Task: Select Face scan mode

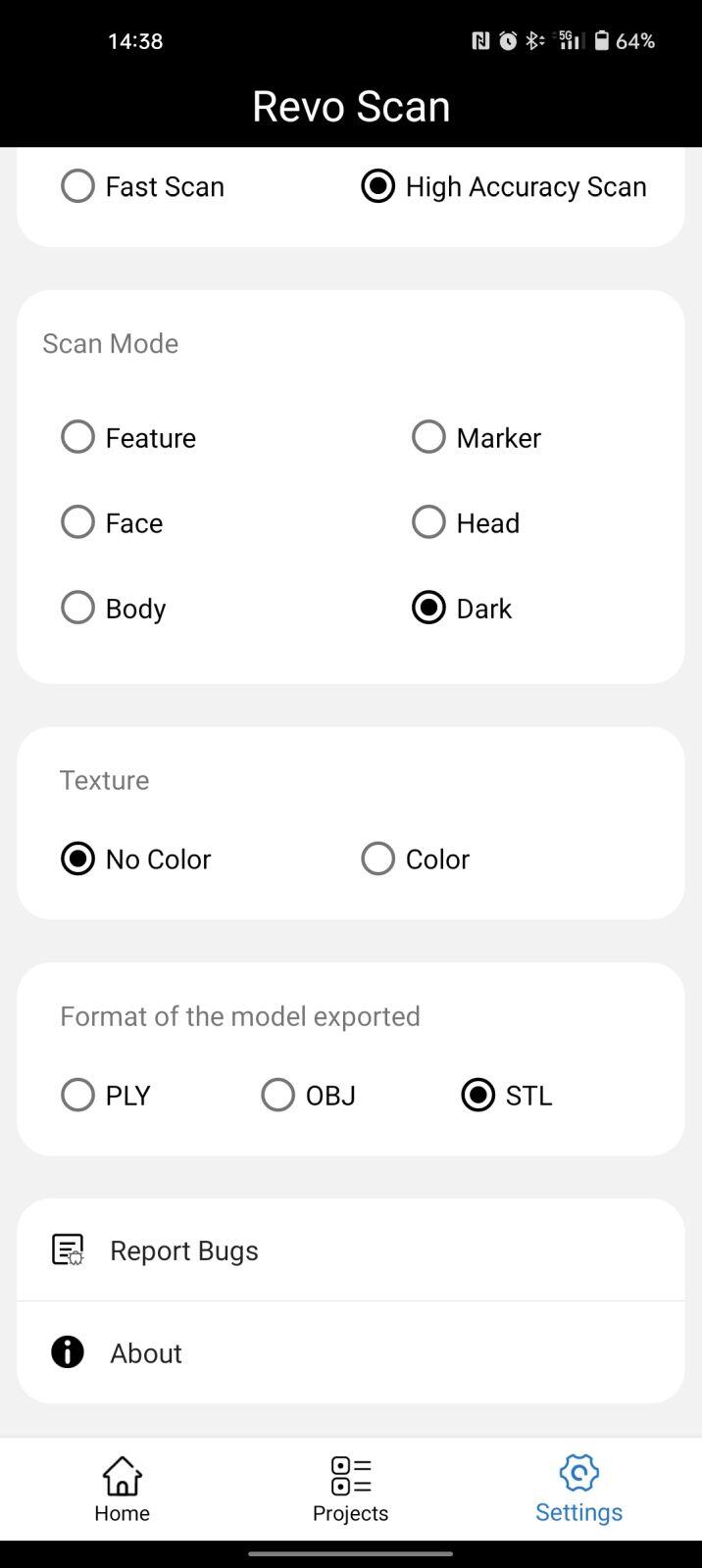Action: tap(78, 522)
